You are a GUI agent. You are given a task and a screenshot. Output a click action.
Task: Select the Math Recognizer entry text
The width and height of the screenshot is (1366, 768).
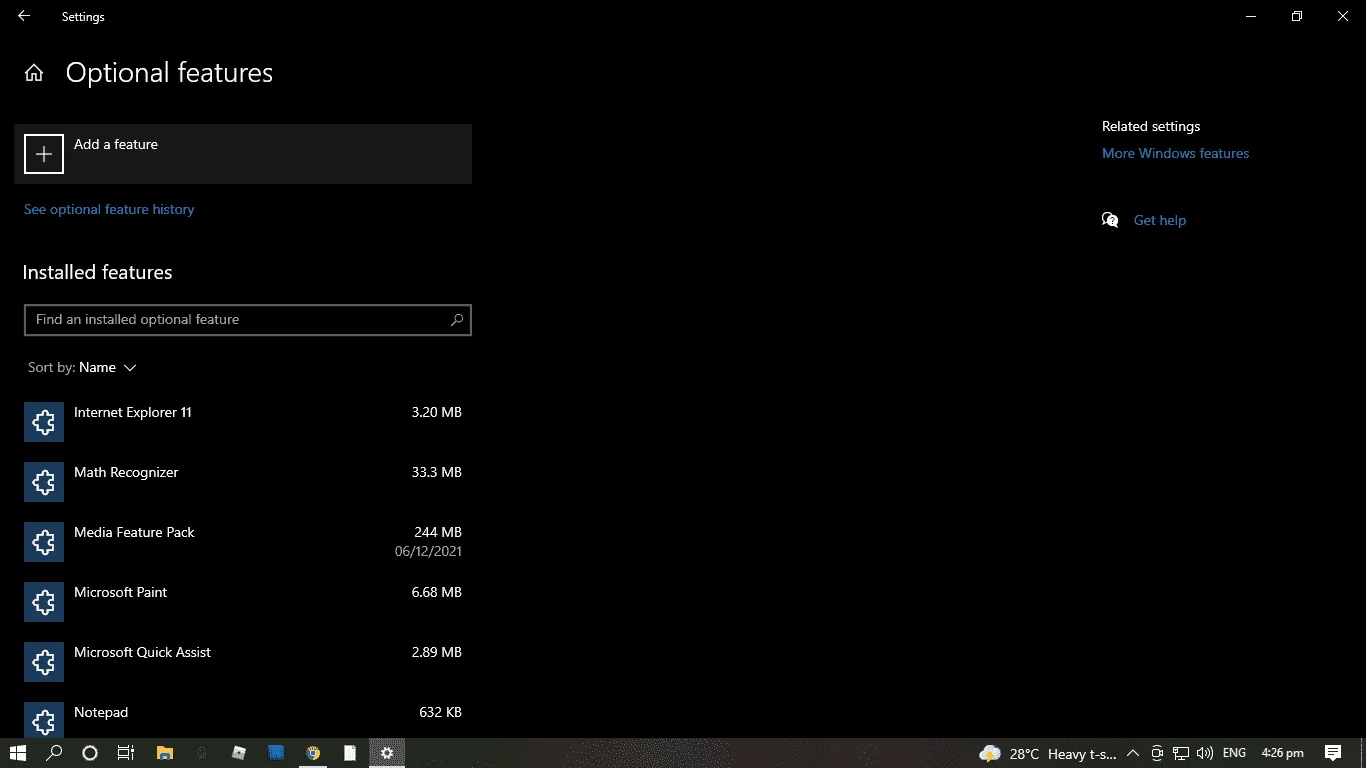(x=126, y=472)
